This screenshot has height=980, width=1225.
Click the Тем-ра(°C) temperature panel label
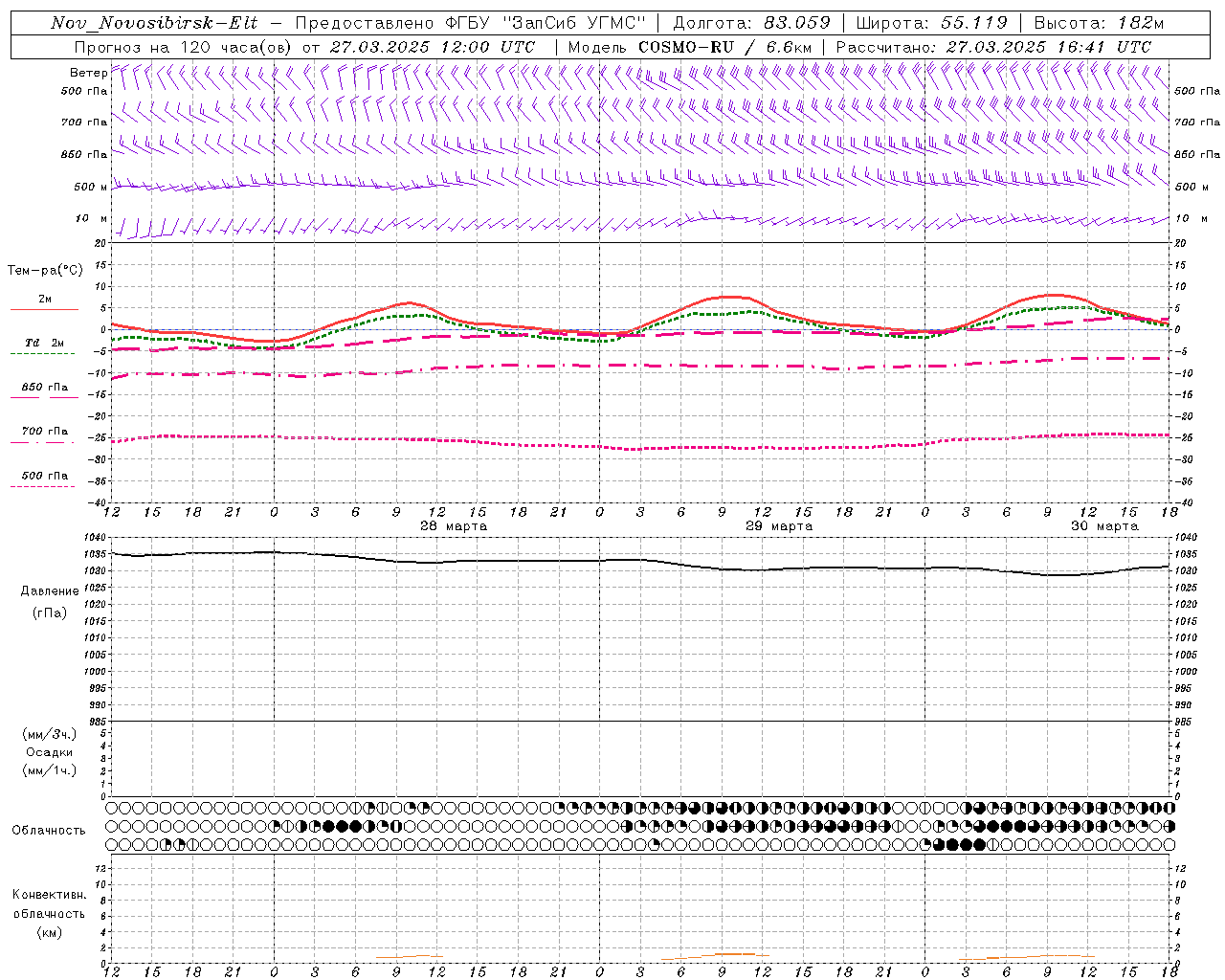[x=45, y=271]
